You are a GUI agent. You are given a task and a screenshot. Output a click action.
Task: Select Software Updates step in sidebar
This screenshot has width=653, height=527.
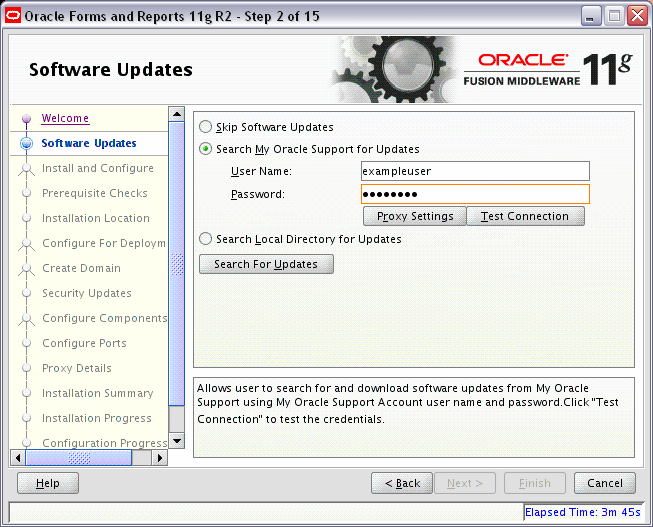(89, 143)
